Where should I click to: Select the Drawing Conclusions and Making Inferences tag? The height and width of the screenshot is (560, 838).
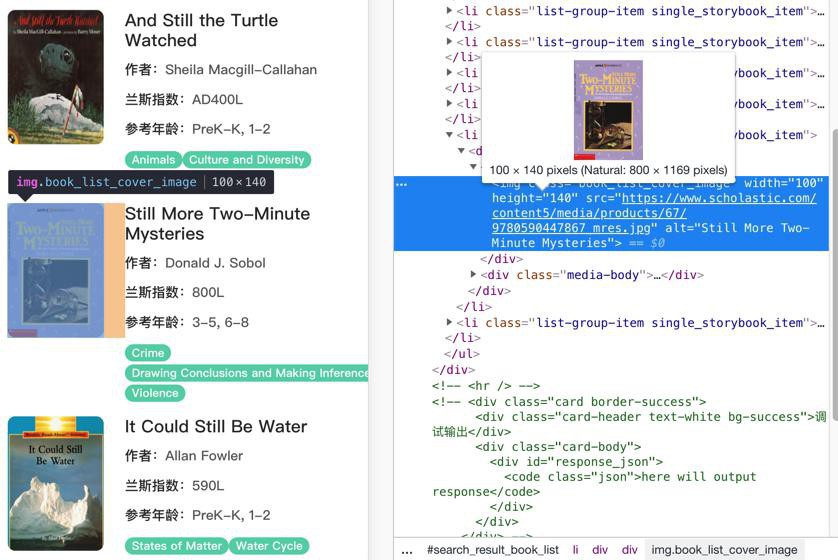(247, 373)
